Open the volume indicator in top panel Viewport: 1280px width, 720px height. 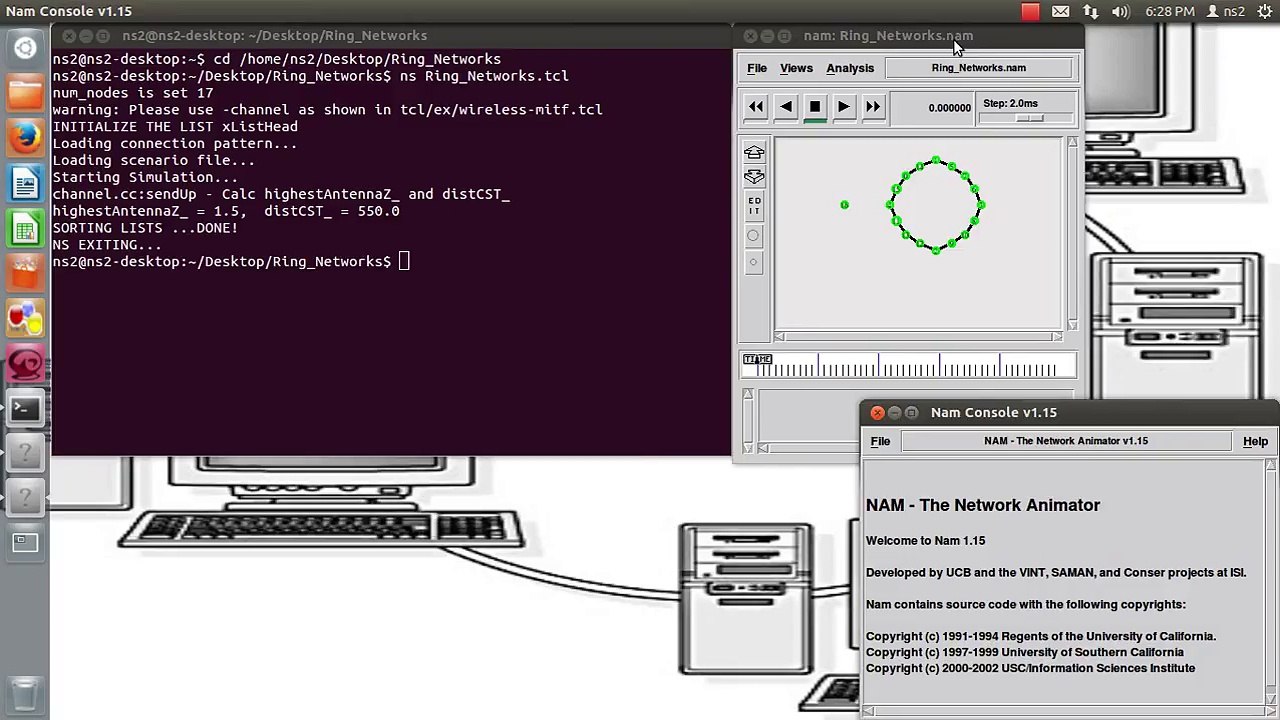(1121, 12)
